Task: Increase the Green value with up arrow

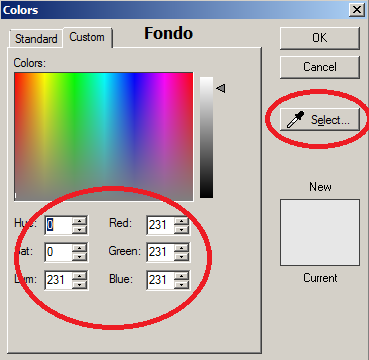Action: (182, 248)
